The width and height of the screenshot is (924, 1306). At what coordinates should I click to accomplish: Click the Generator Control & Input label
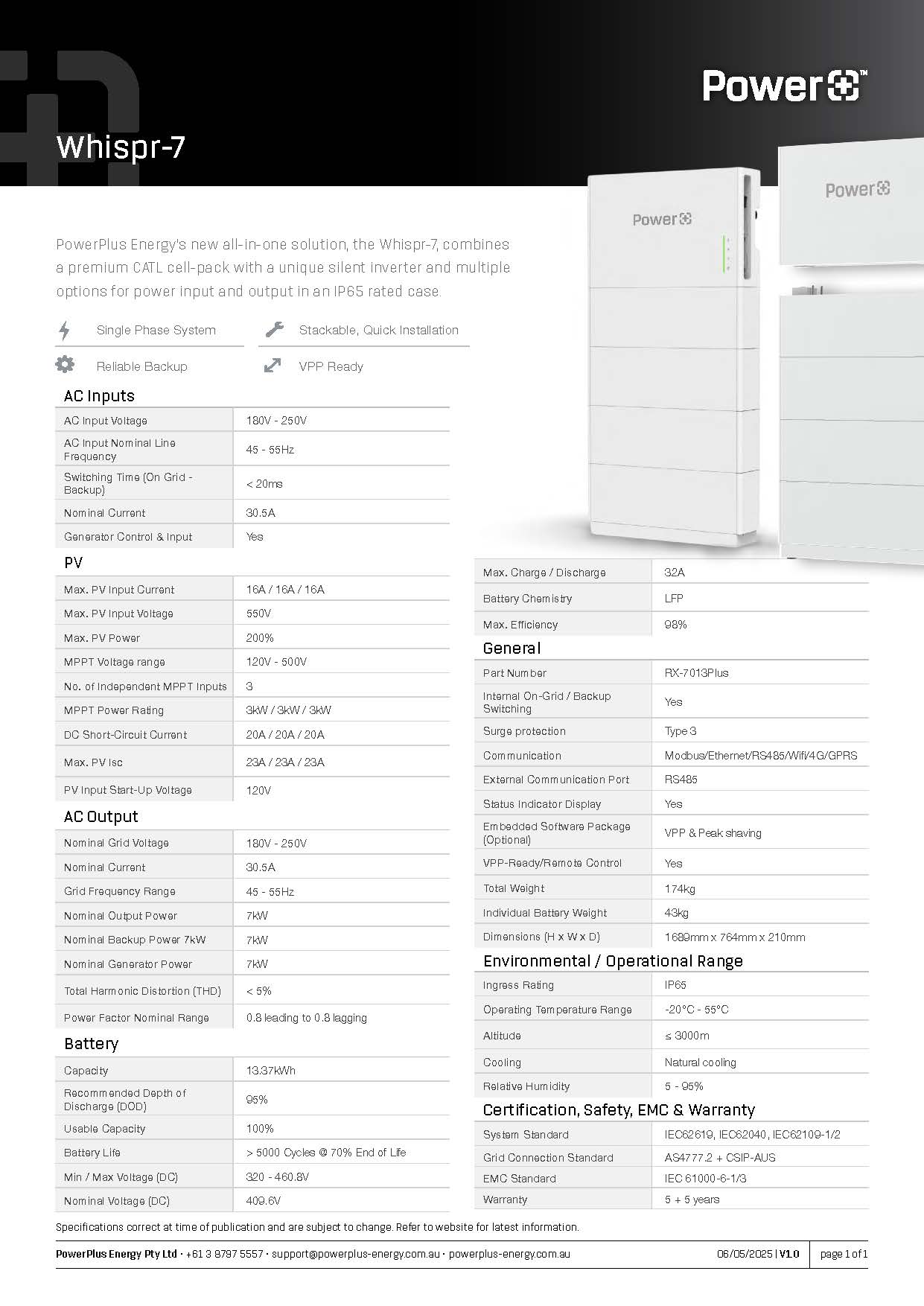[x=128, y=537]
